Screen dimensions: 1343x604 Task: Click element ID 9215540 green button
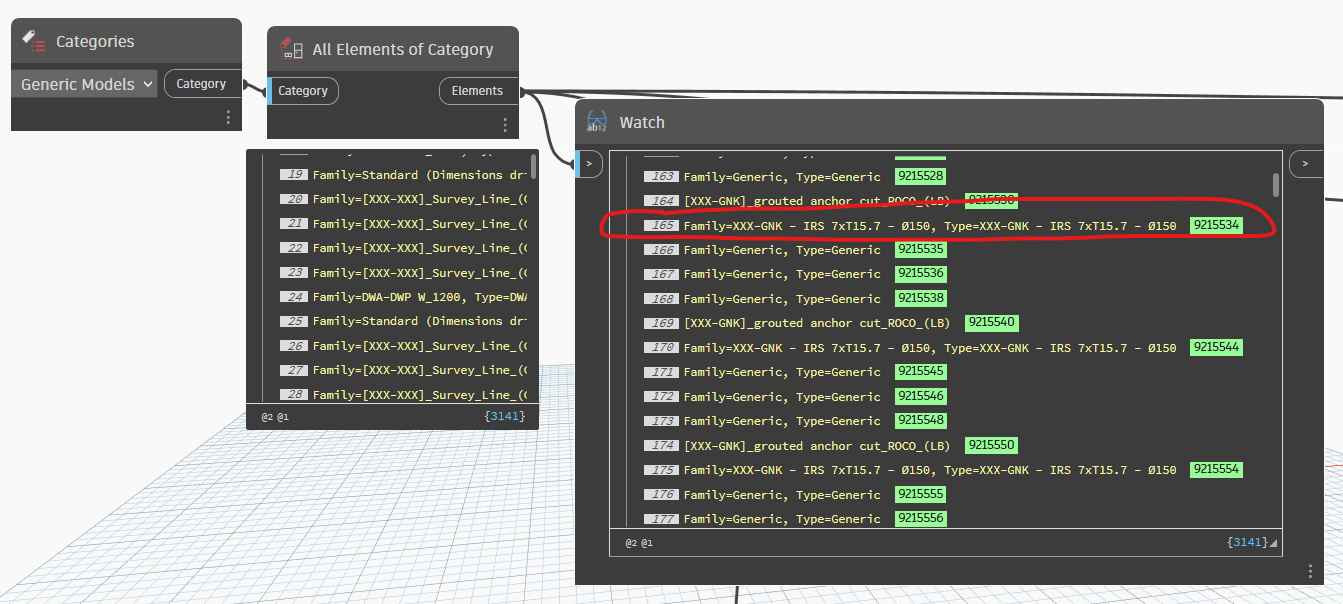991,322
